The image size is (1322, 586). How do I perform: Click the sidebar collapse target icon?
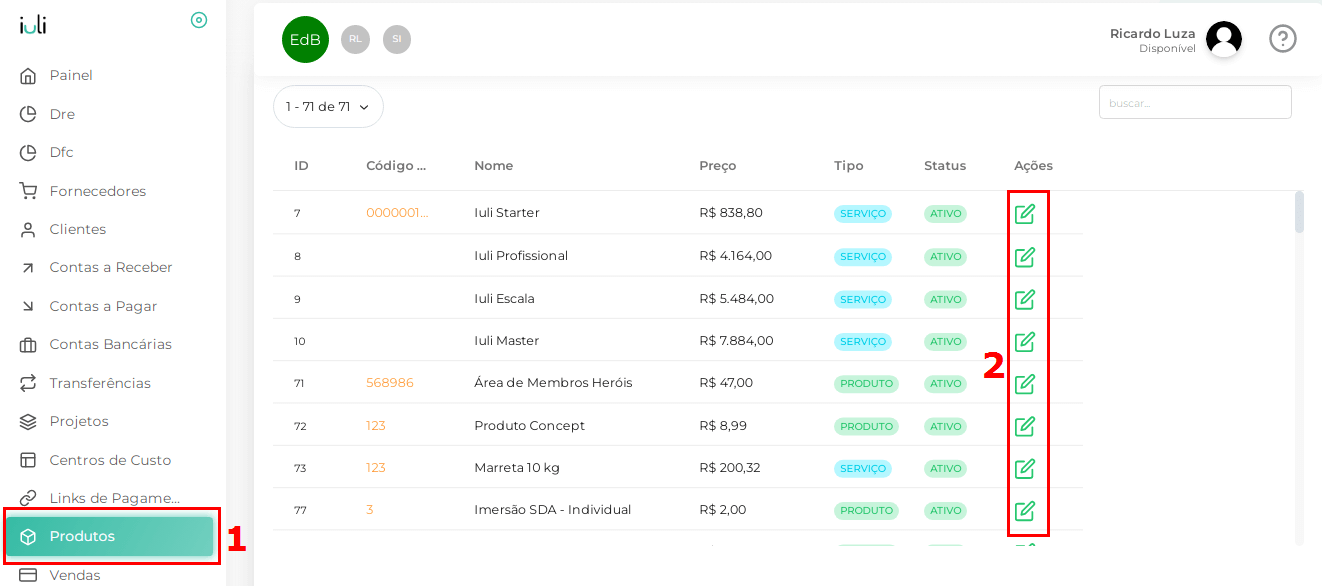click(x=199, y=20)
